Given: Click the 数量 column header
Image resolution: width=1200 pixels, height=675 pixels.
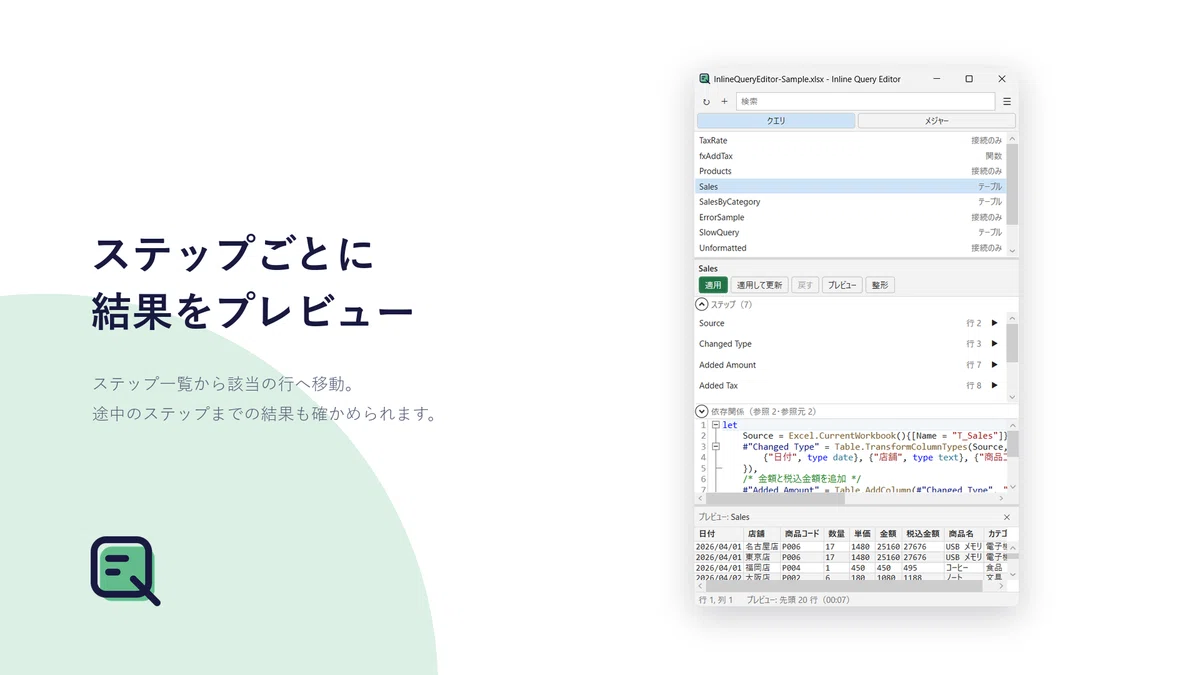Looking at the screenshot, I should [x=837, y=534].
